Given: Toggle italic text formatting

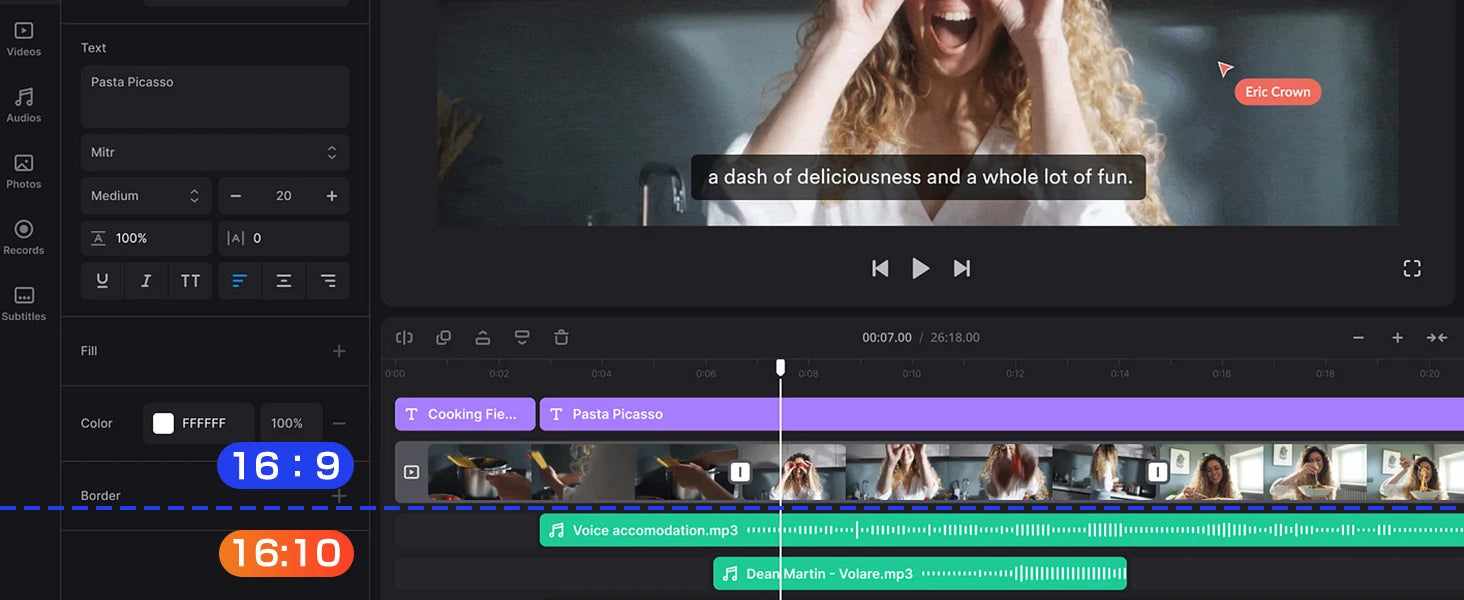Looking at the screenshot, I should pos(146,281).
